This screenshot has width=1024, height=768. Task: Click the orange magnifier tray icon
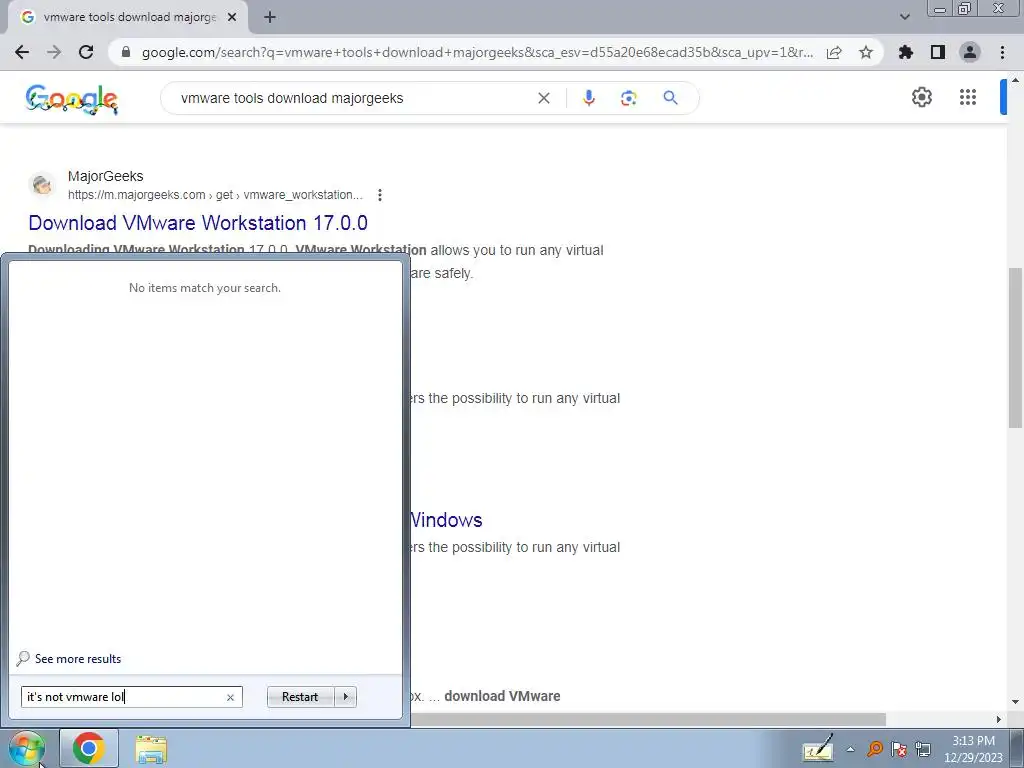pyautogui.click(x=874, y=749)
